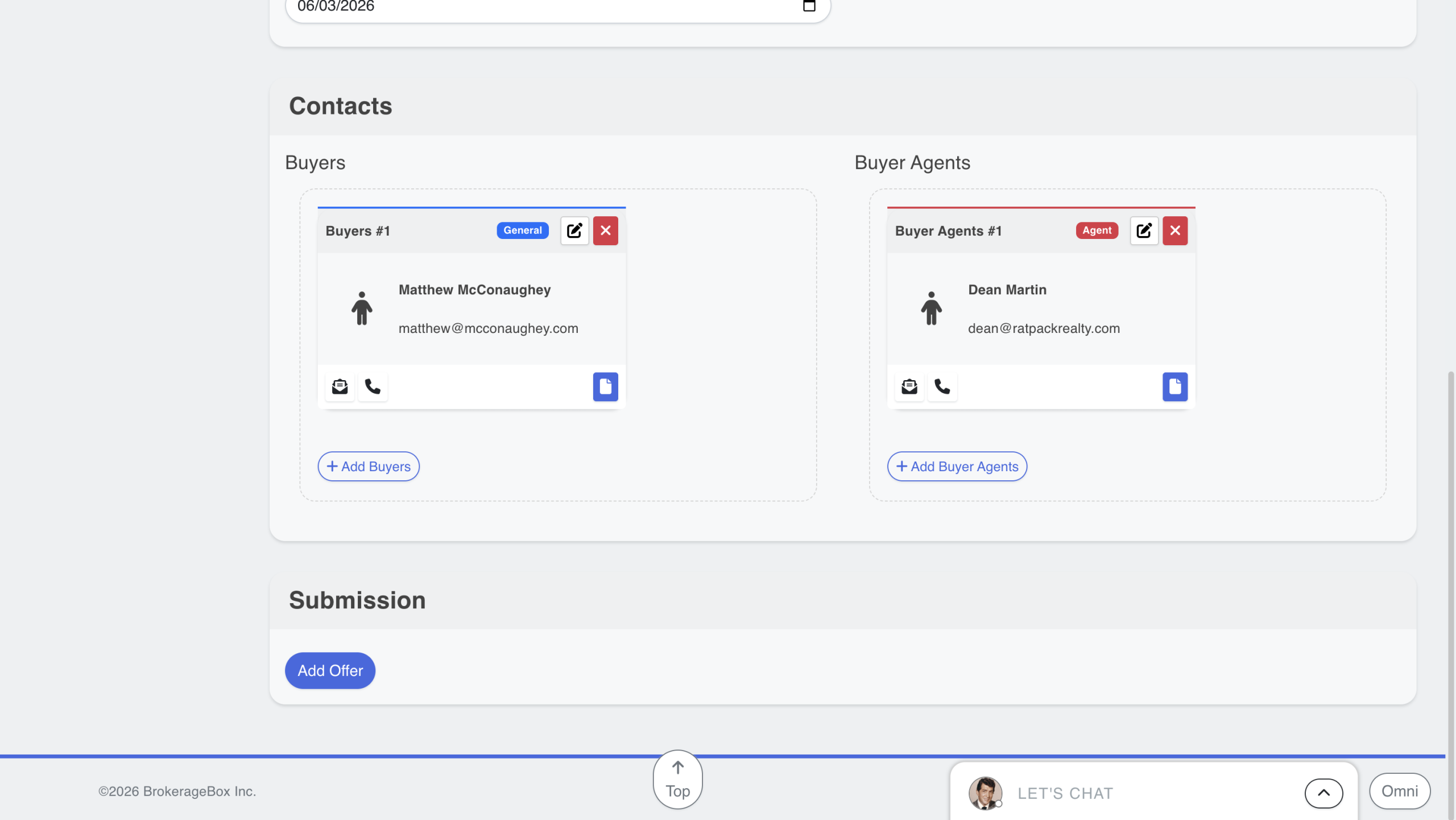Email Matthew McConaughey via envelope icon
Screen dimensions: 1456x820
pos(340,387)
